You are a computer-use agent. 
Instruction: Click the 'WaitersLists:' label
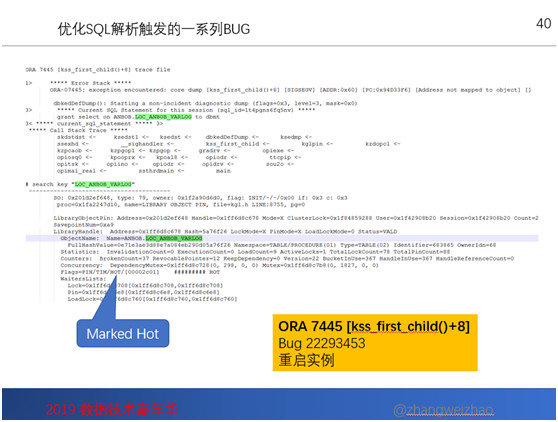84,279
